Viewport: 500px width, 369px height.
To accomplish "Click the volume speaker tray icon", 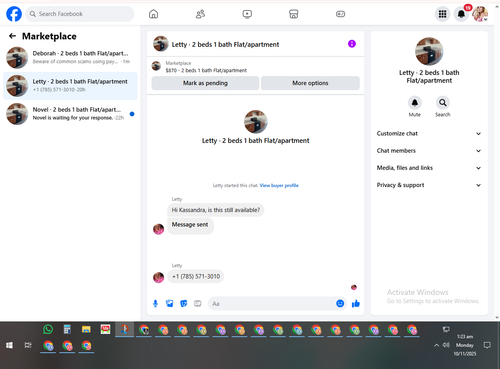I will click(446, 345).
